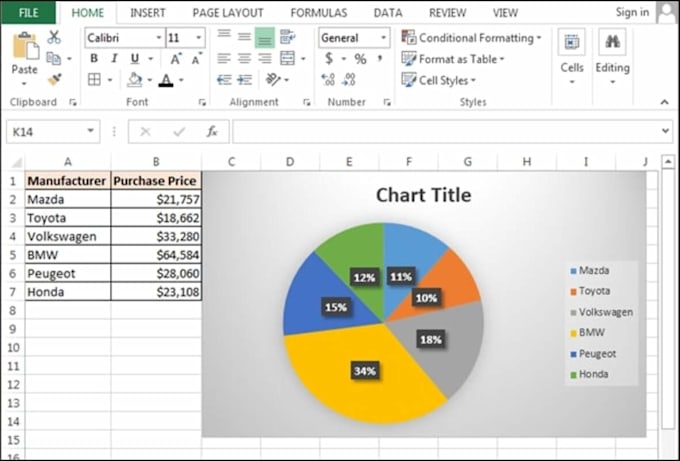Image resolution: width=680 pixels, height=461 pixels.
Task: Open Alignment dialog launcher
Action: tap(307, 102)
